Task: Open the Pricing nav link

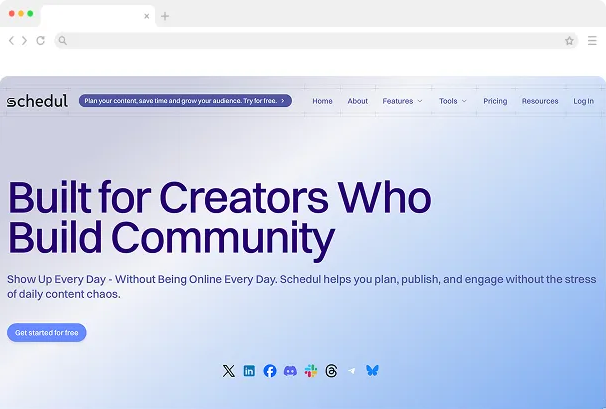Action: coord(495,101)
